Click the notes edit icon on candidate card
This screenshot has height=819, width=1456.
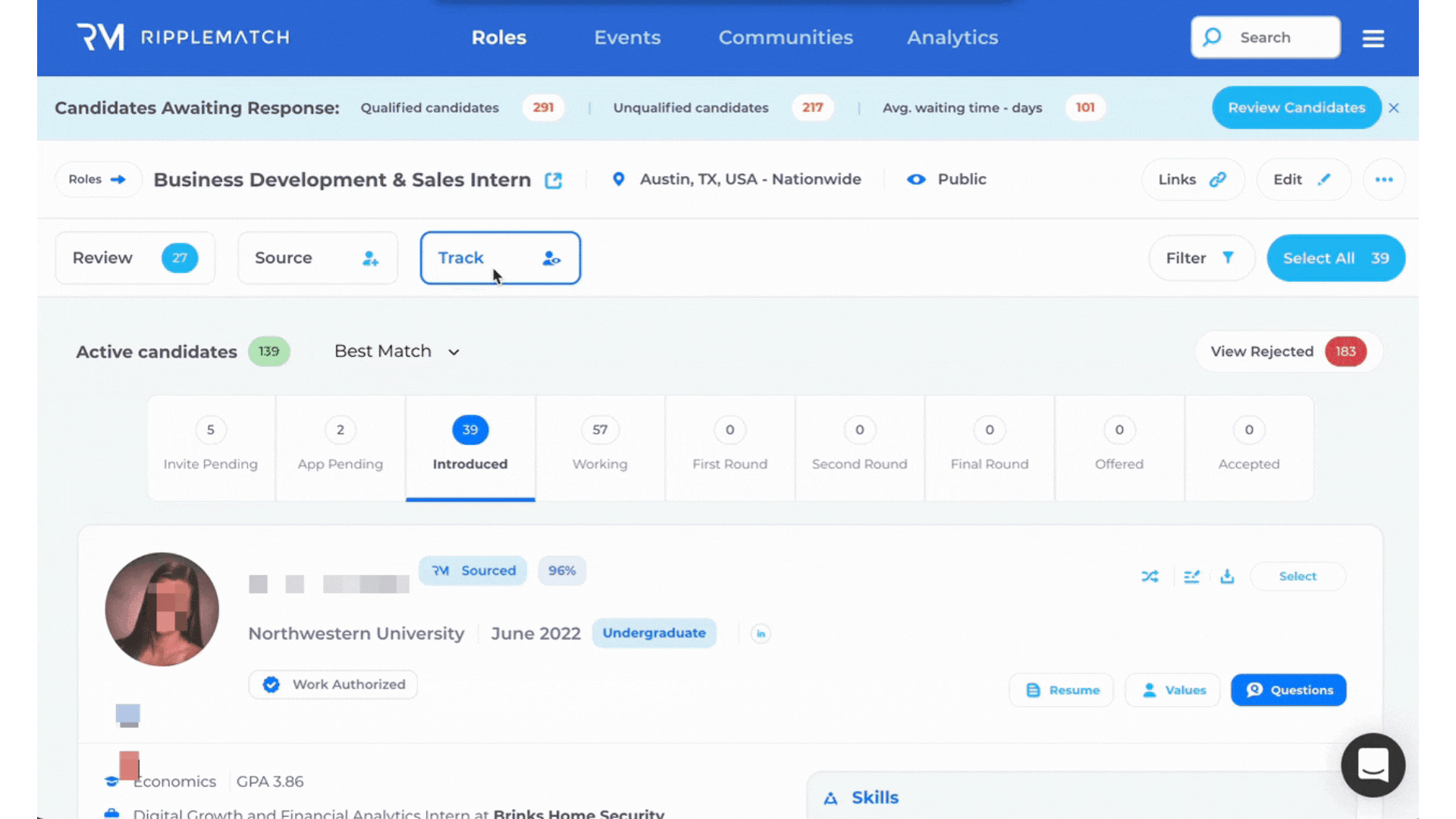1191,576
